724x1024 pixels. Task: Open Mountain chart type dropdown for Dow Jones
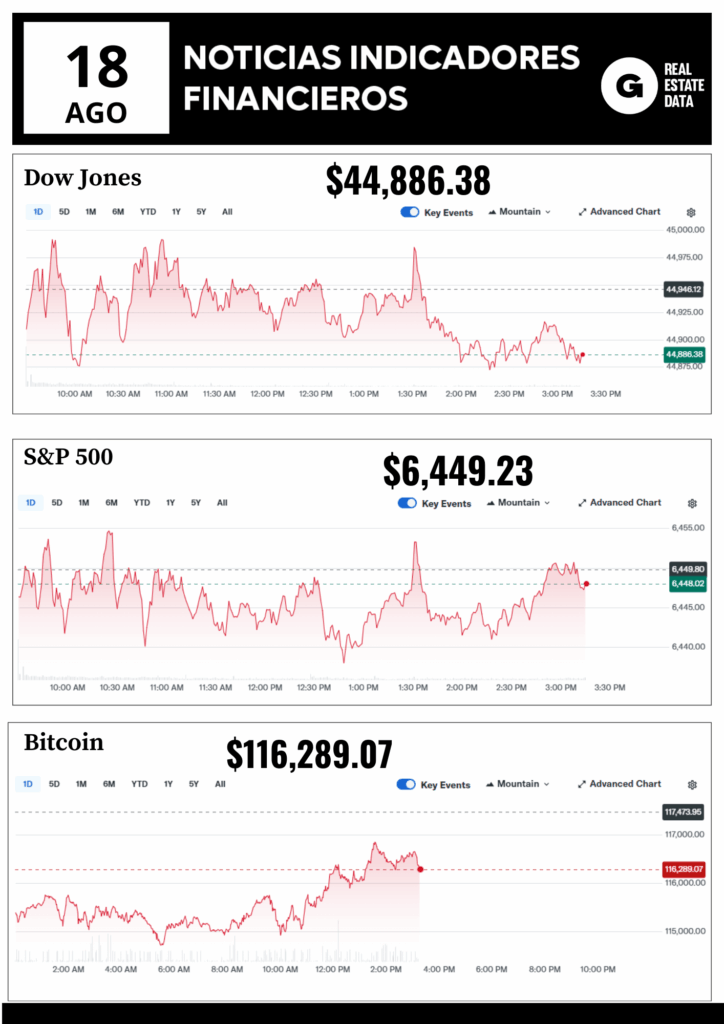coord(519,212)
